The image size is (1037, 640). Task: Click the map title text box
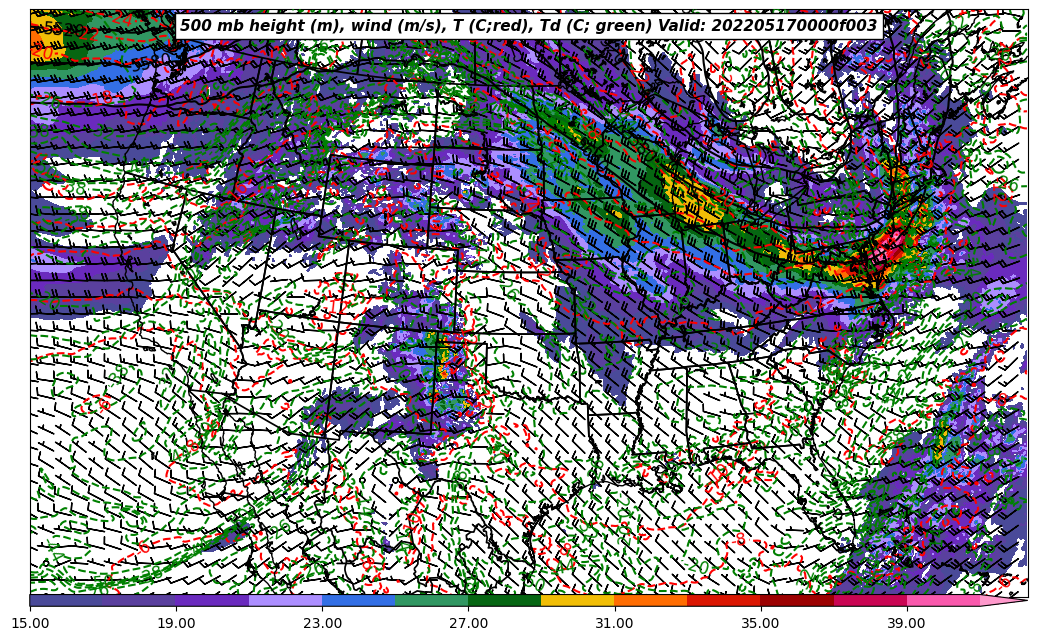tap(529, 26)
